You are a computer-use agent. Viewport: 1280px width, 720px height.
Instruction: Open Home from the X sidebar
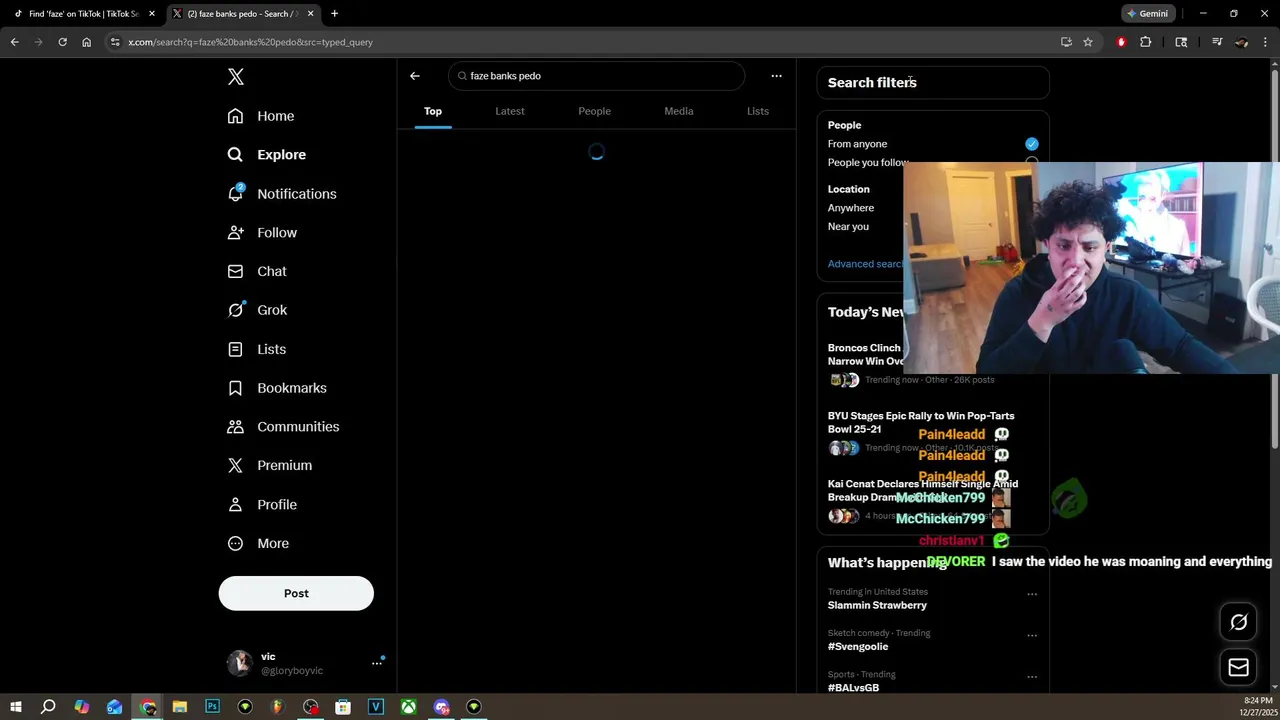(x=260, y=116)
